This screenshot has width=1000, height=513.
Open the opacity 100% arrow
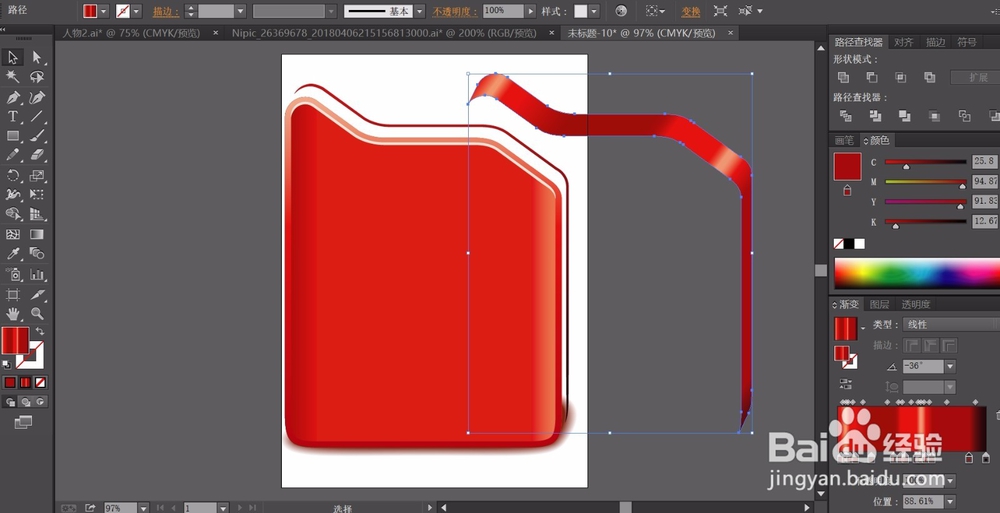pos(530,11)
